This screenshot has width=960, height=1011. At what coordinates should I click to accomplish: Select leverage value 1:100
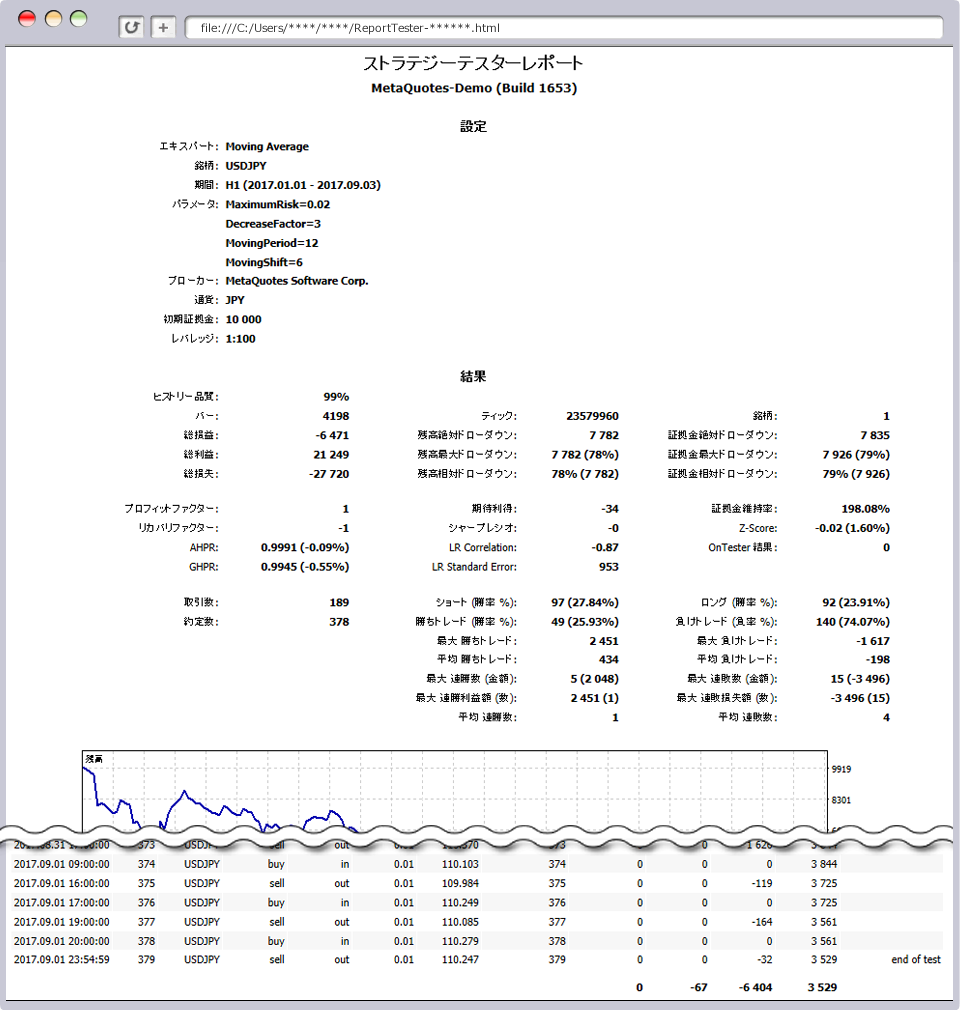(240, 339)
